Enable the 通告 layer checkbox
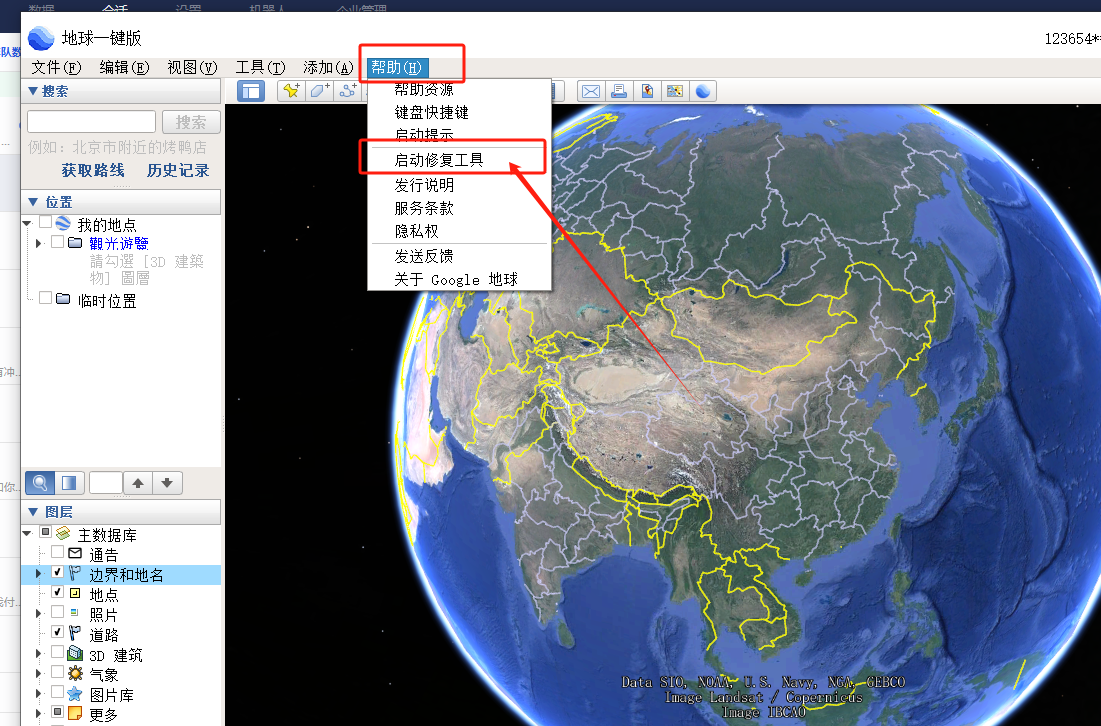Screen dimensions: 1101x726 tap(58, 553)
